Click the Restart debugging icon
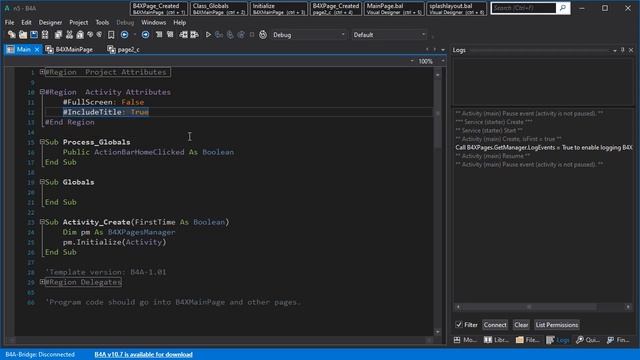This screenshot has height=360, width=640. [263, 35]
